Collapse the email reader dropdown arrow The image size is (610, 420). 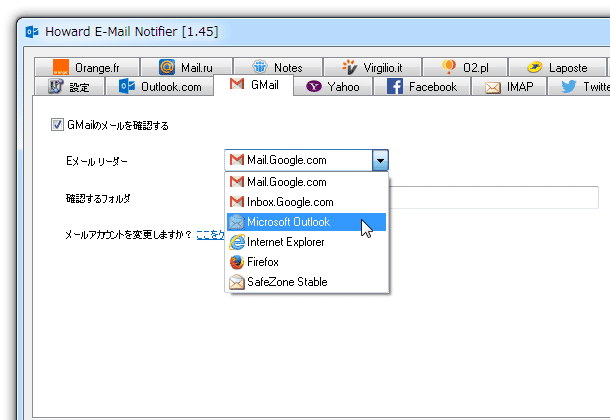coord(380,160)
